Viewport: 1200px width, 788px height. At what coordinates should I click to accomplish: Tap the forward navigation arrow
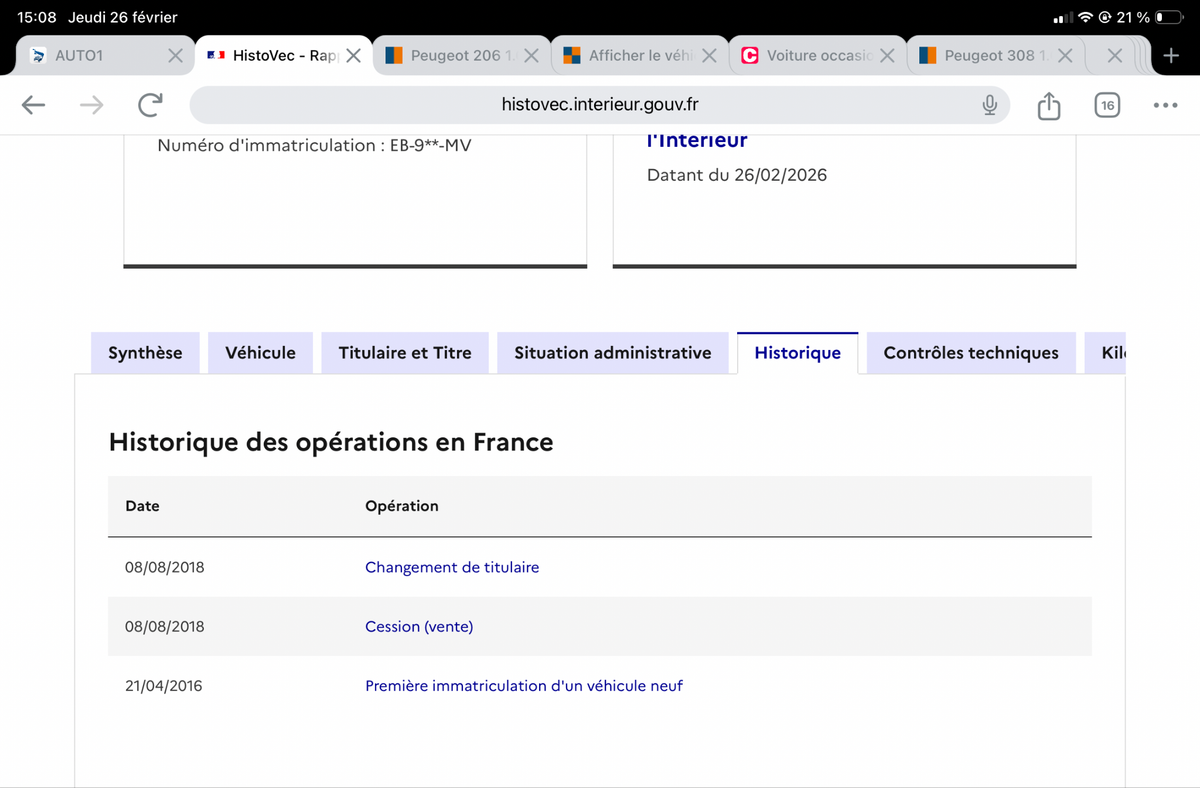pos(92,105)
